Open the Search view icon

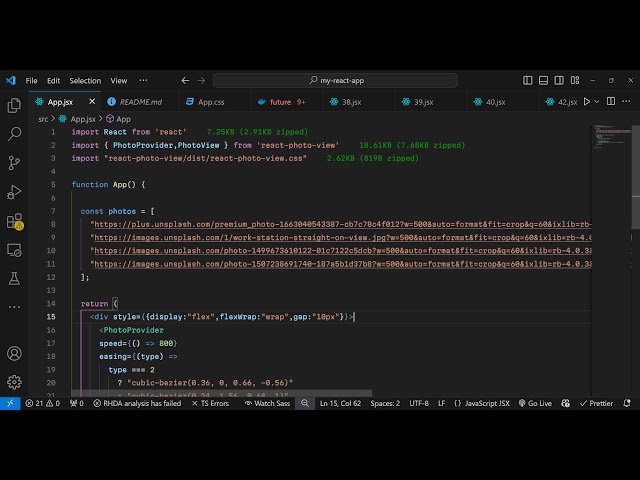14,134
